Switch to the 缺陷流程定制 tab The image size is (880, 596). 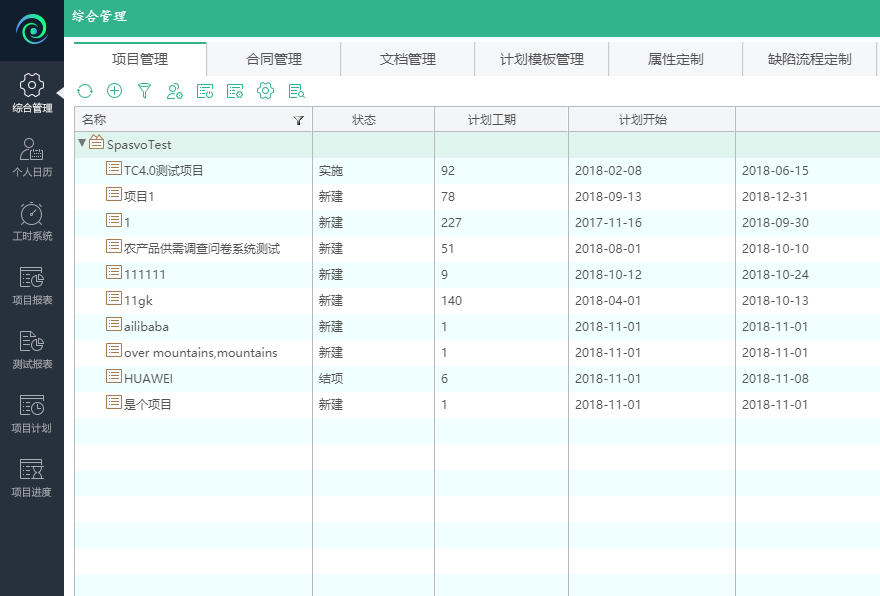coord(809,59)
